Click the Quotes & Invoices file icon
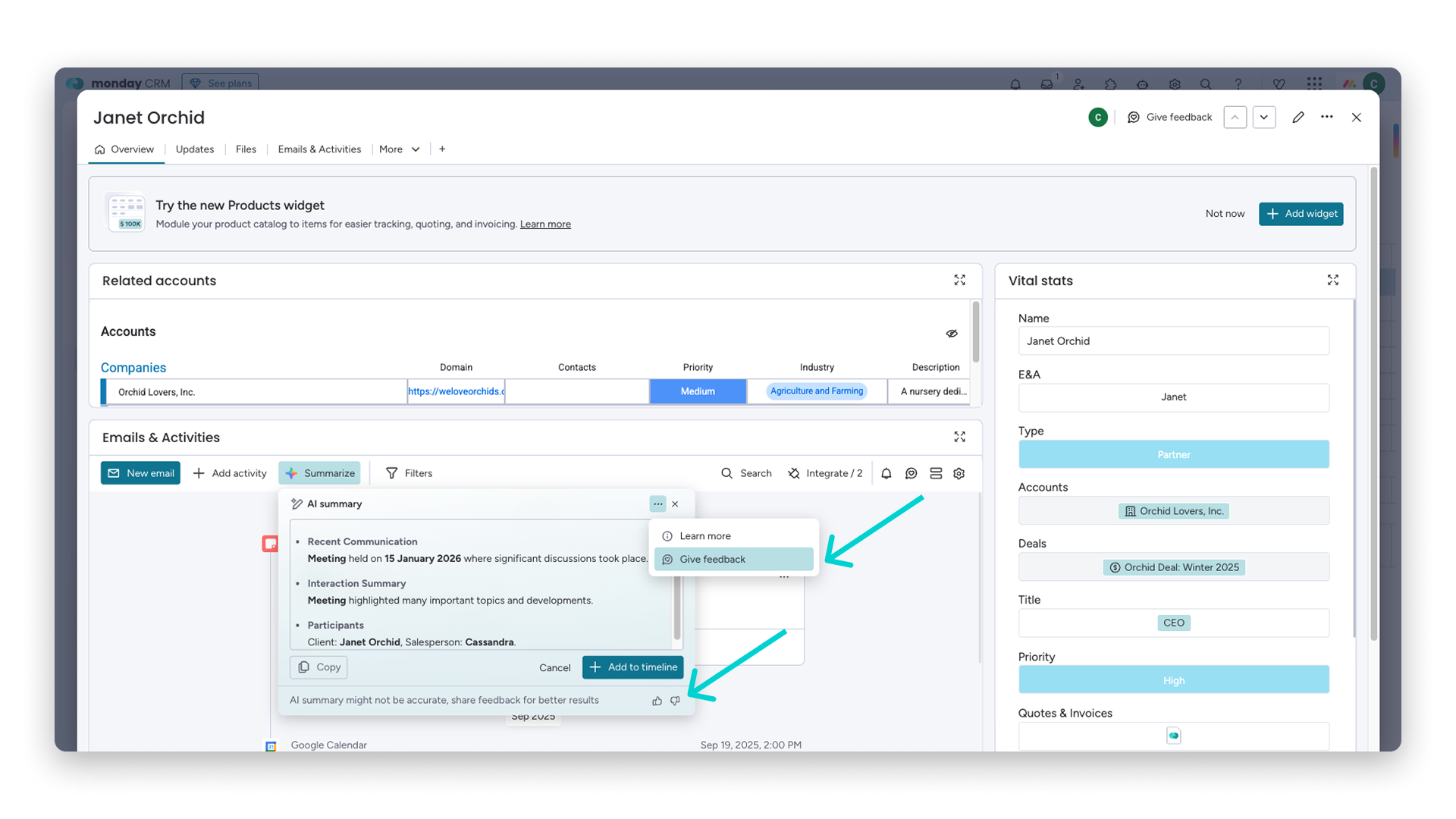This screenshot has height=819, width=1456. pos(1174,736)
